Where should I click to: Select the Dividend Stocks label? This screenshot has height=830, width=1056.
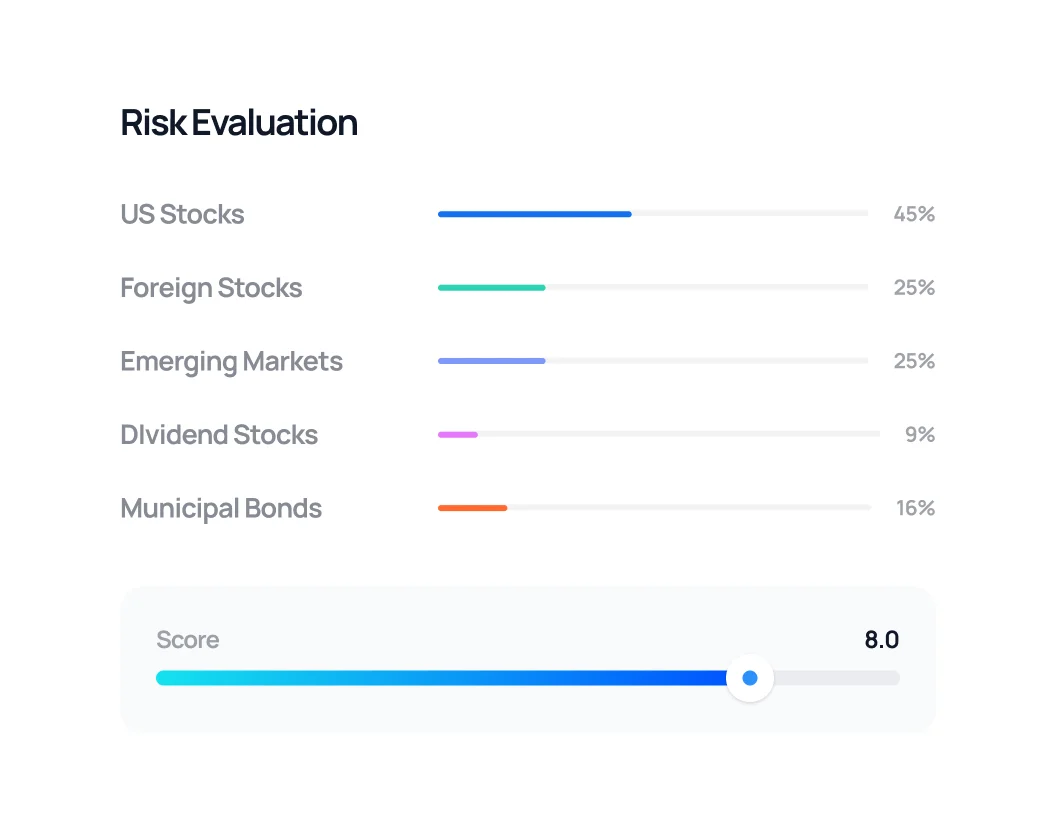coord(219,435)
